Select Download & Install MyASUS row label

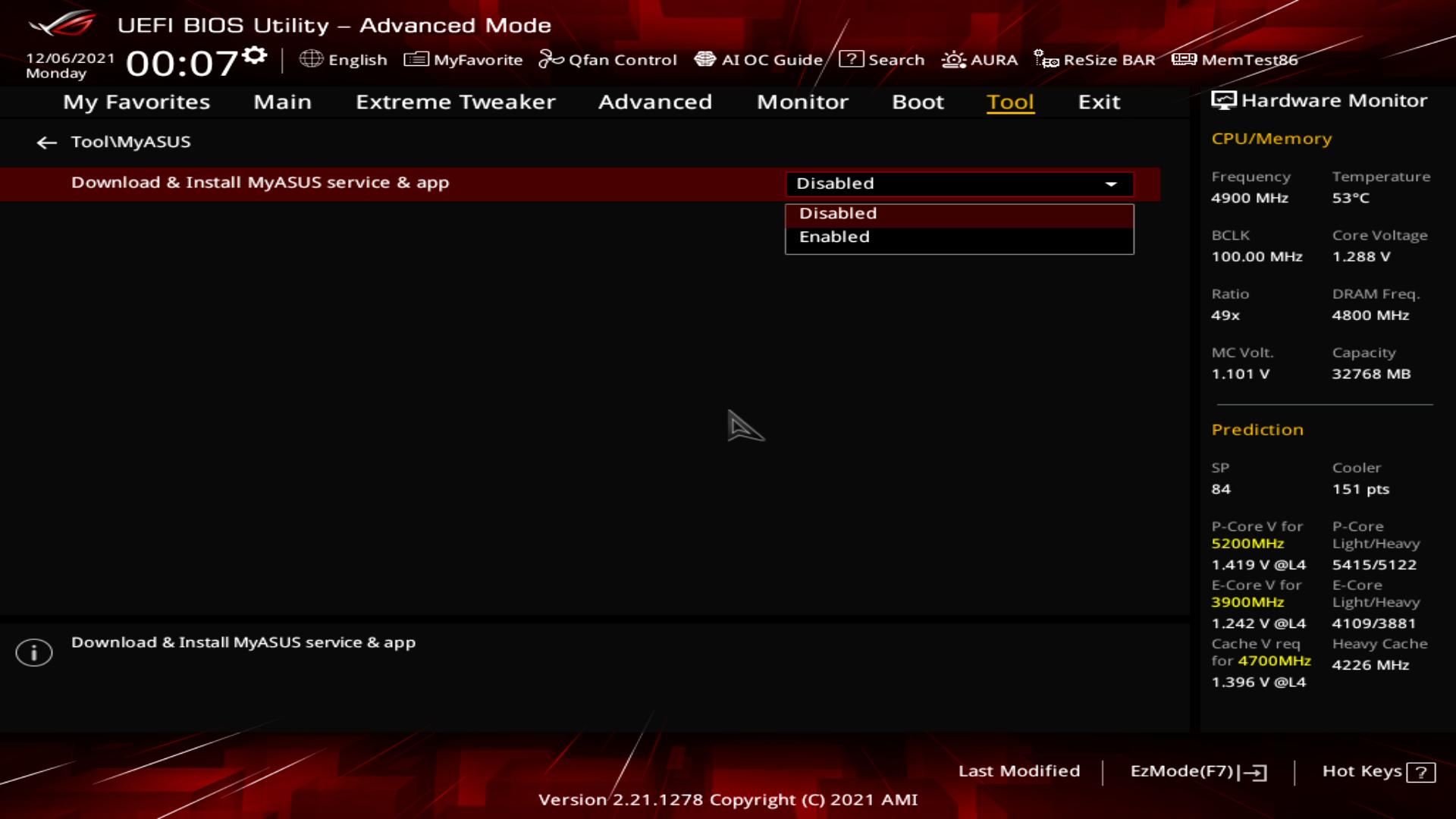260,184
